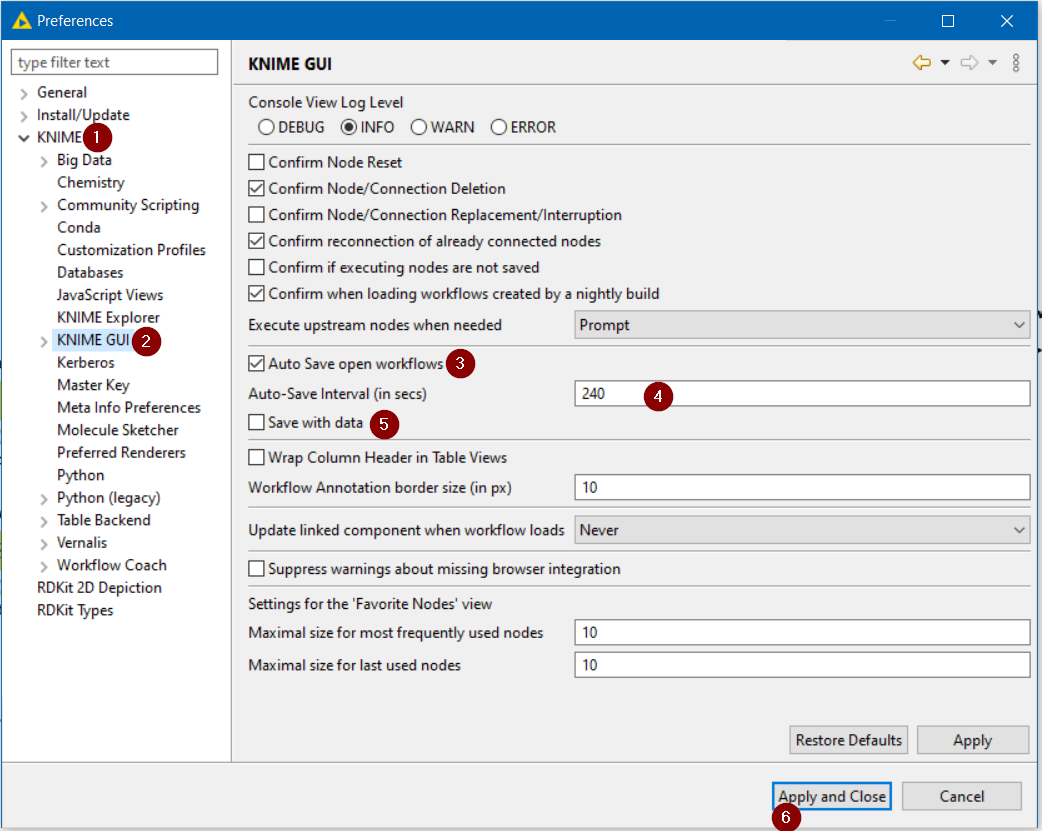Expand the KNIME GUI node
The height and width of the screenshot is (831, 1042).
tap(44, 341)
